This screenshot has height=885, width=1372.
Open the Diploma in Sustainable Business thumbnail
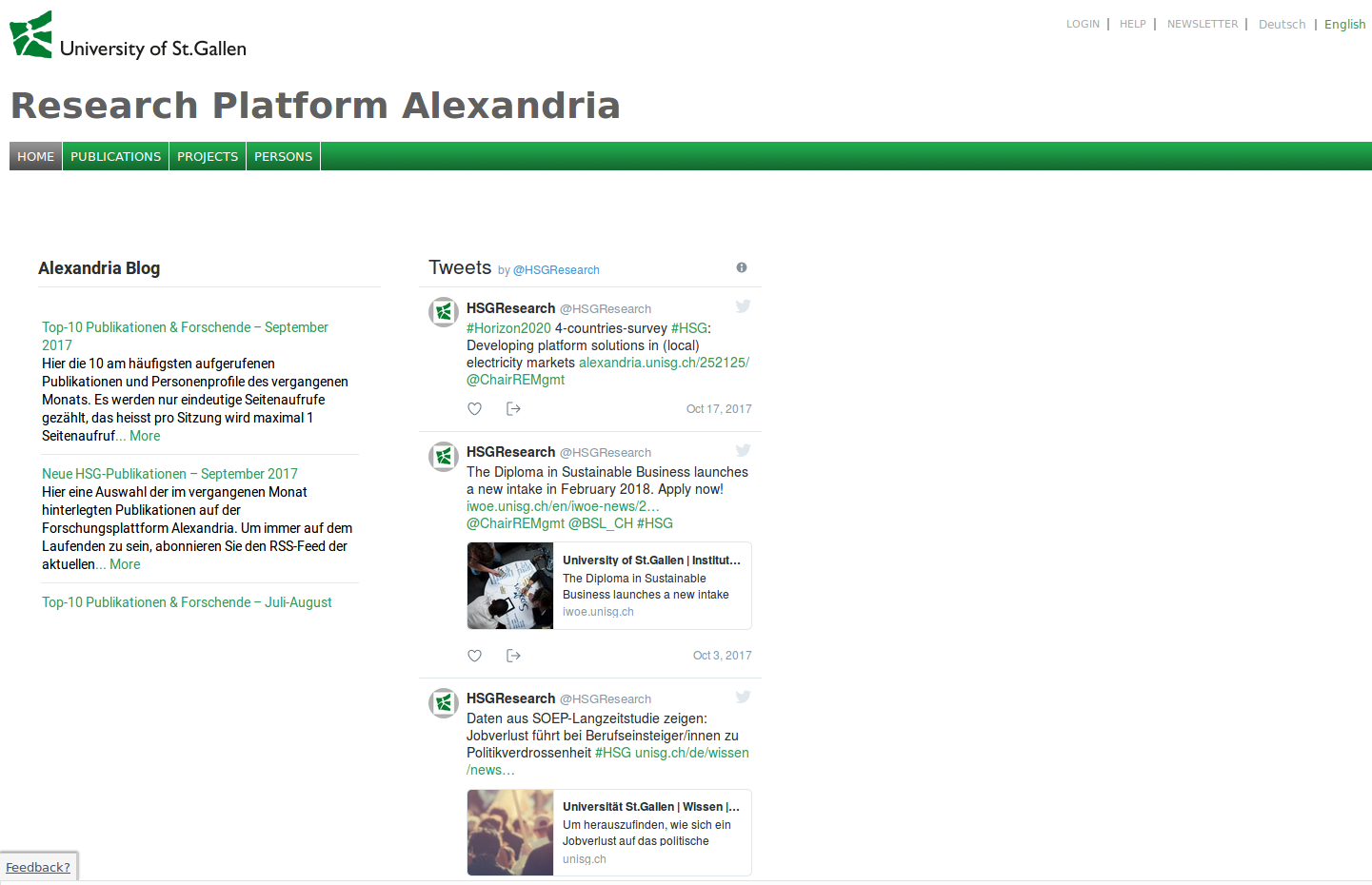(x=510, y=586)
